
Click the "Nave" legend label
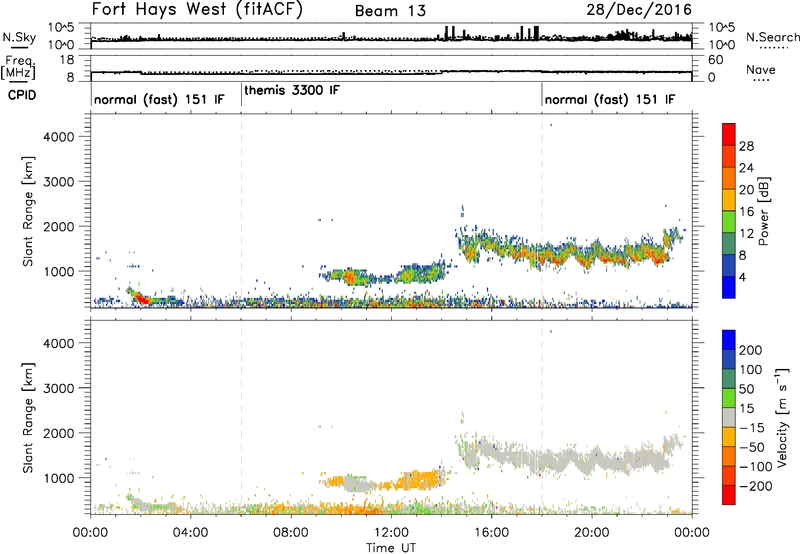pyautogui.click(x=761, y=69)
